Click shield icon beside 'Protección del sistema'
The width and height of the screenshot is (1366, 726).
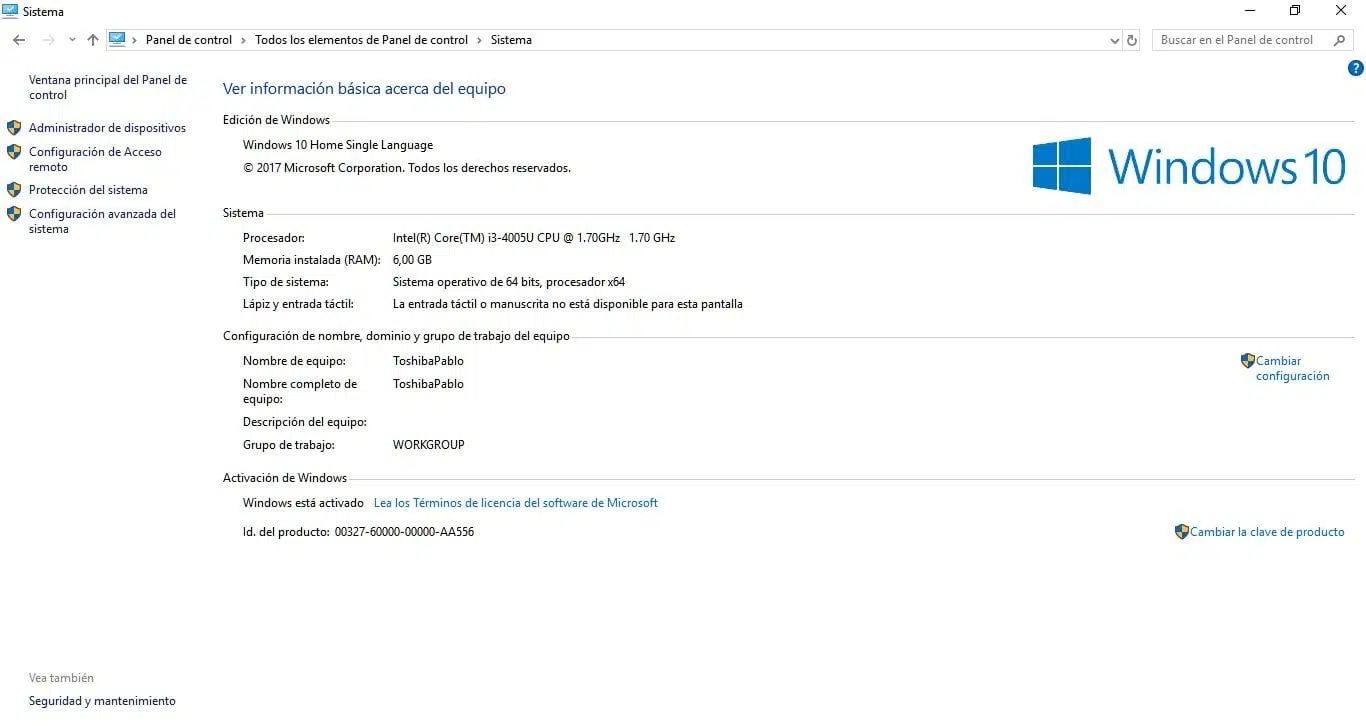[14, 190]
